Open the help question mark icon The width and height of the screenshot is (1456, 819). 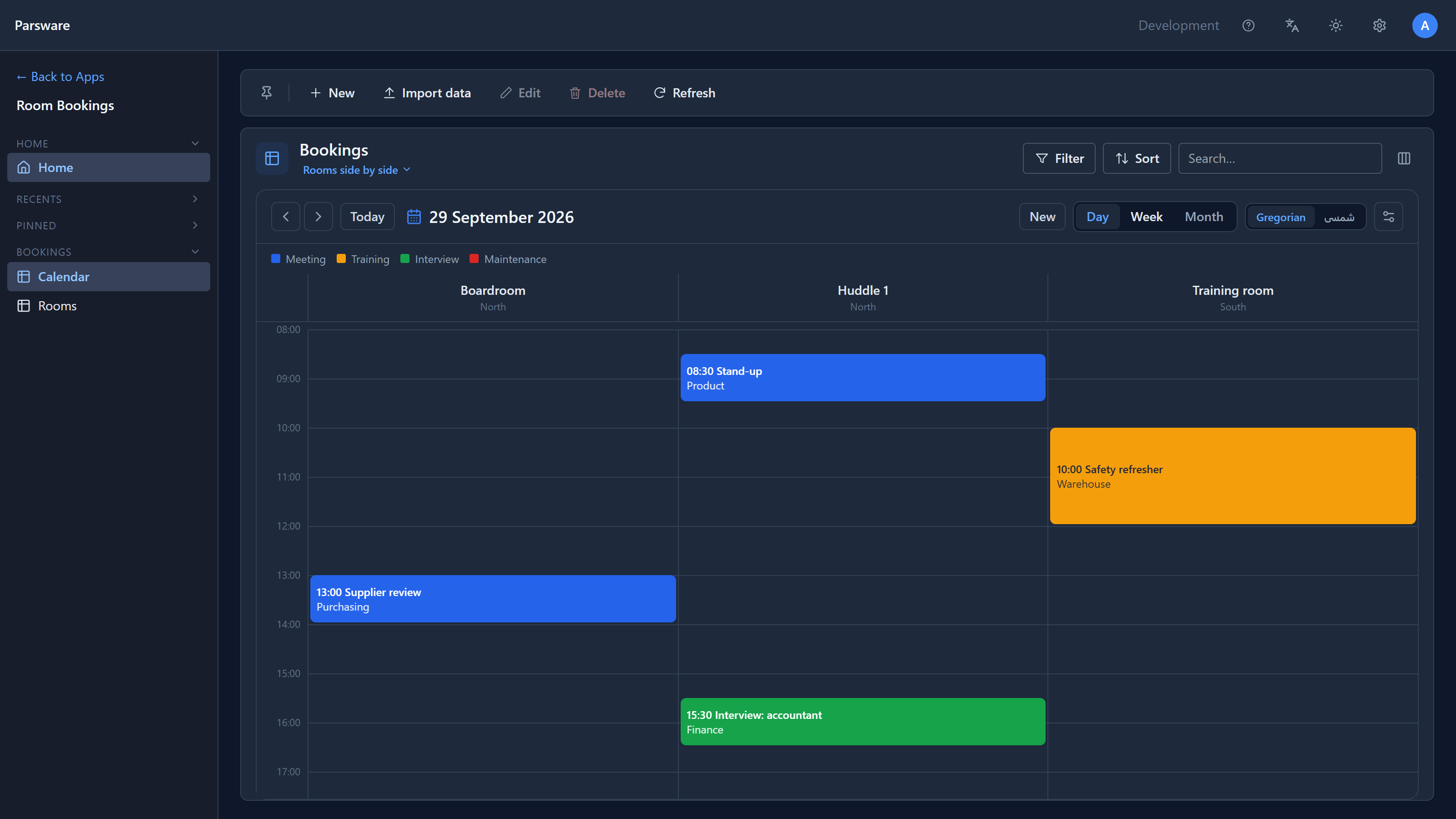1249,25
